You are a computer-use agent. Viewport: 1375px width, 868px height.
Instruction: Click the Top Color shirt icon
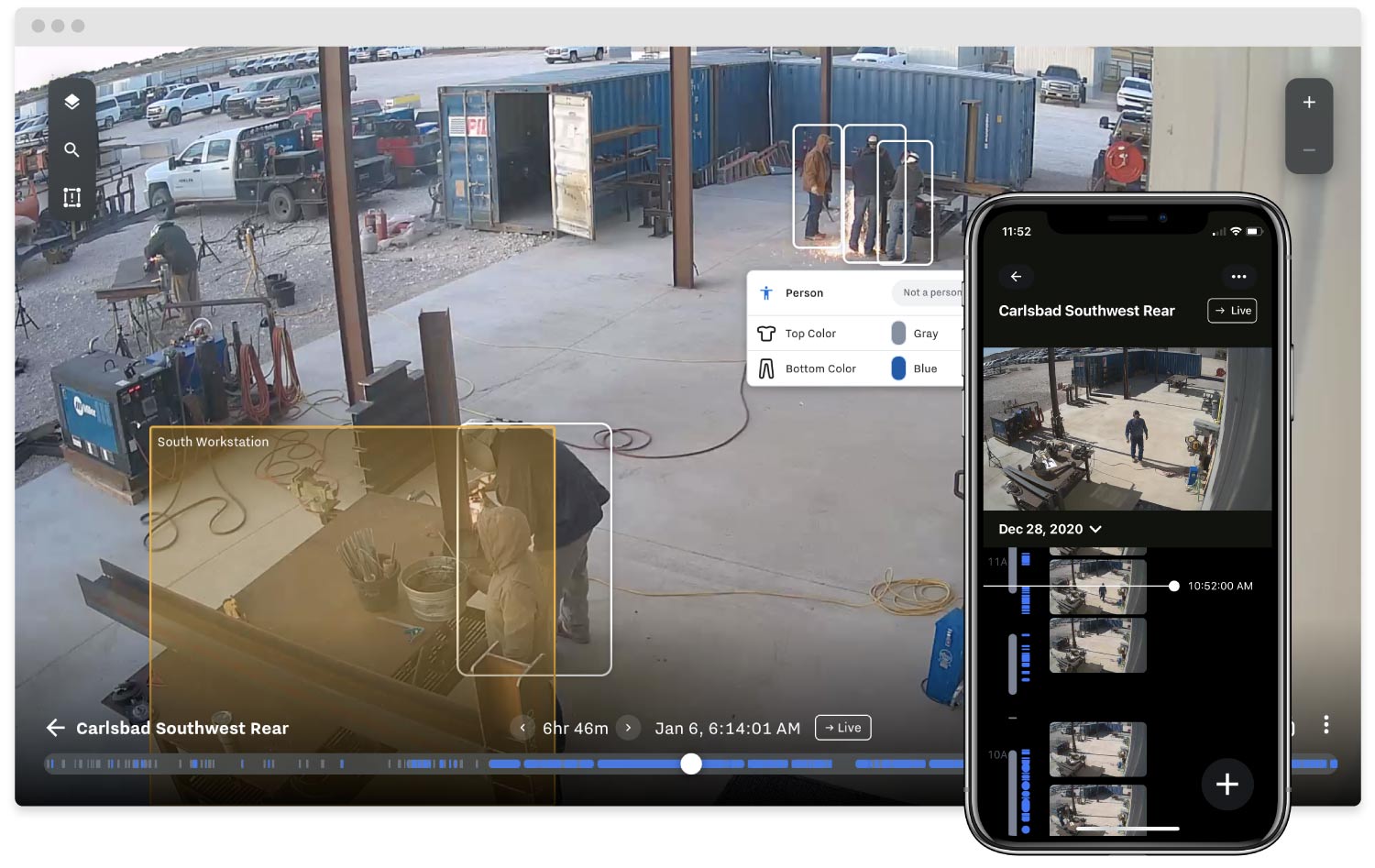pyautogui.click(x=766, y=334)
